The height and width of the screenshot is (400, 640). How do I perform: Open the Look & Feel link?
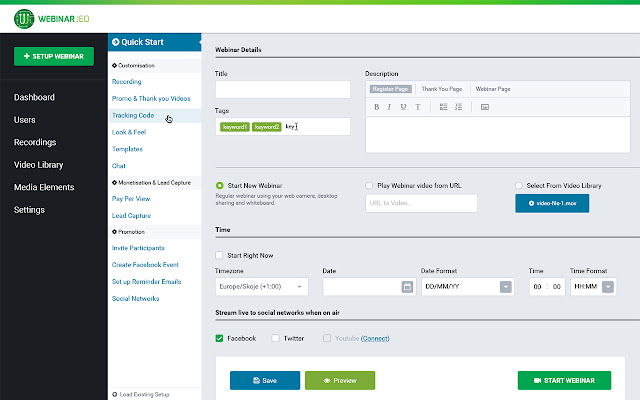(x=129, y=132)
